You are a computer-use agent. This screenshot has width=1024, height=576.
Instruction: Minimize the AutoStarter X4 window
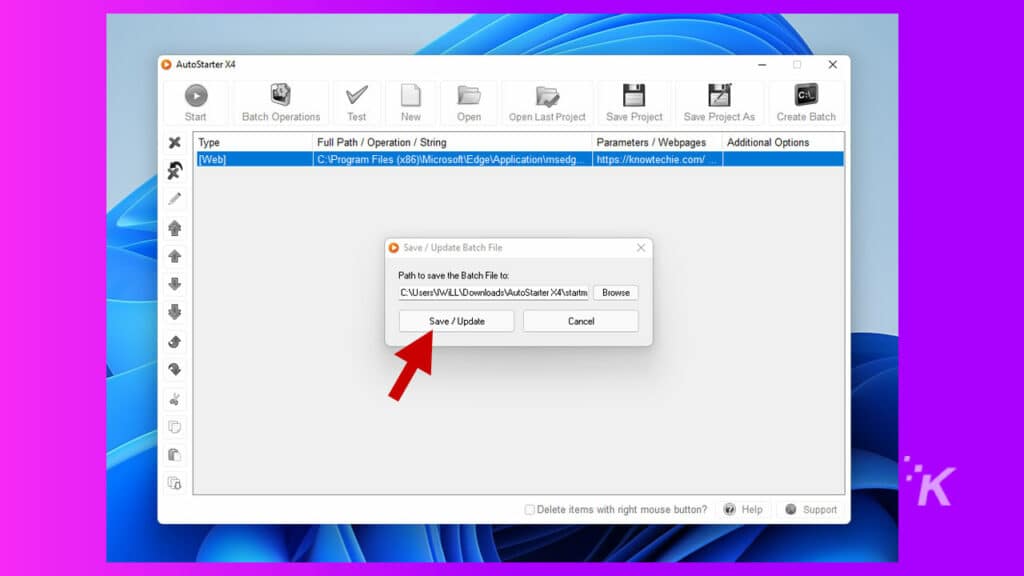(762, 65)
